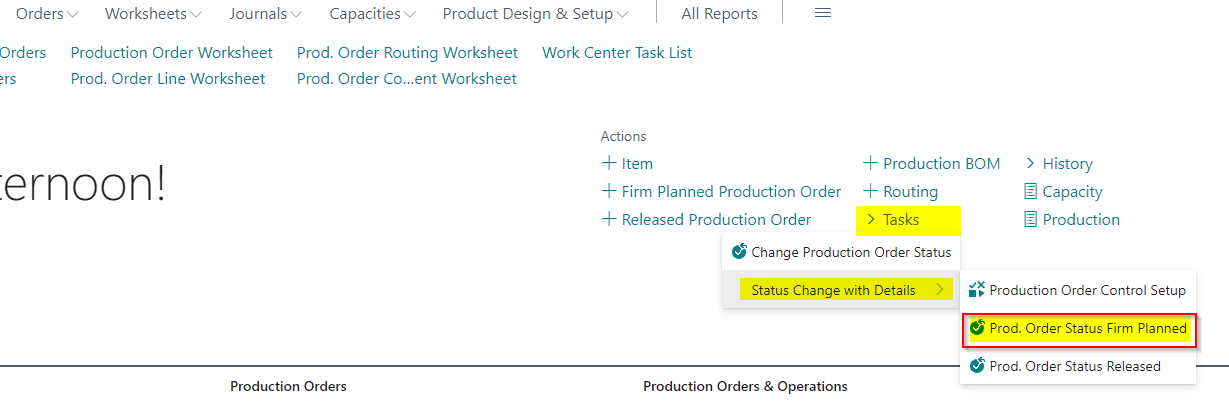Select Prod. Order Status Firm Planned
This screenshot has height=401, width=1229.
coord(1079,328)
